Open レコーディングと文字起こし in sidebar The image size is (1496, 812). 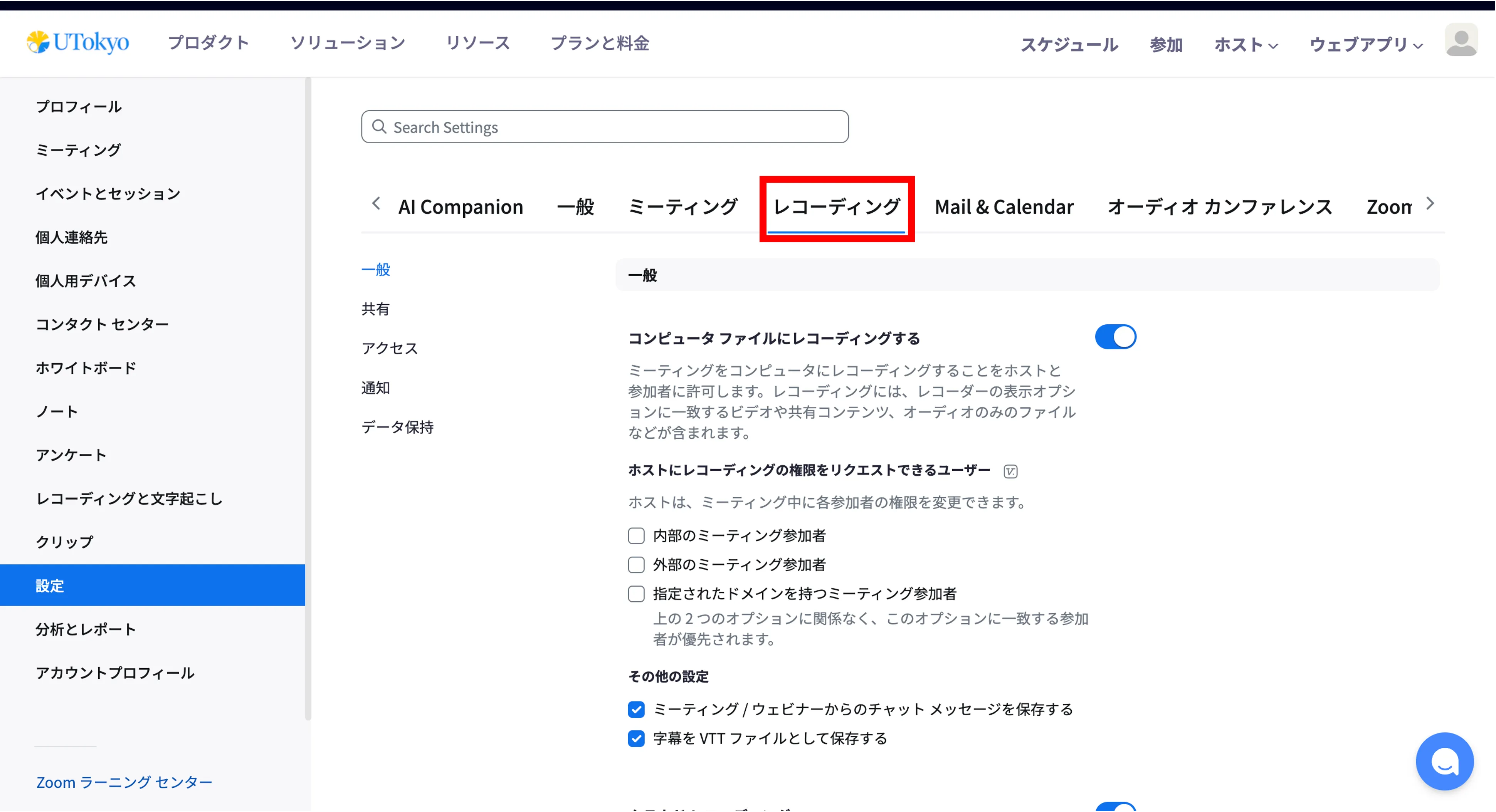click(x=129, y=498)
